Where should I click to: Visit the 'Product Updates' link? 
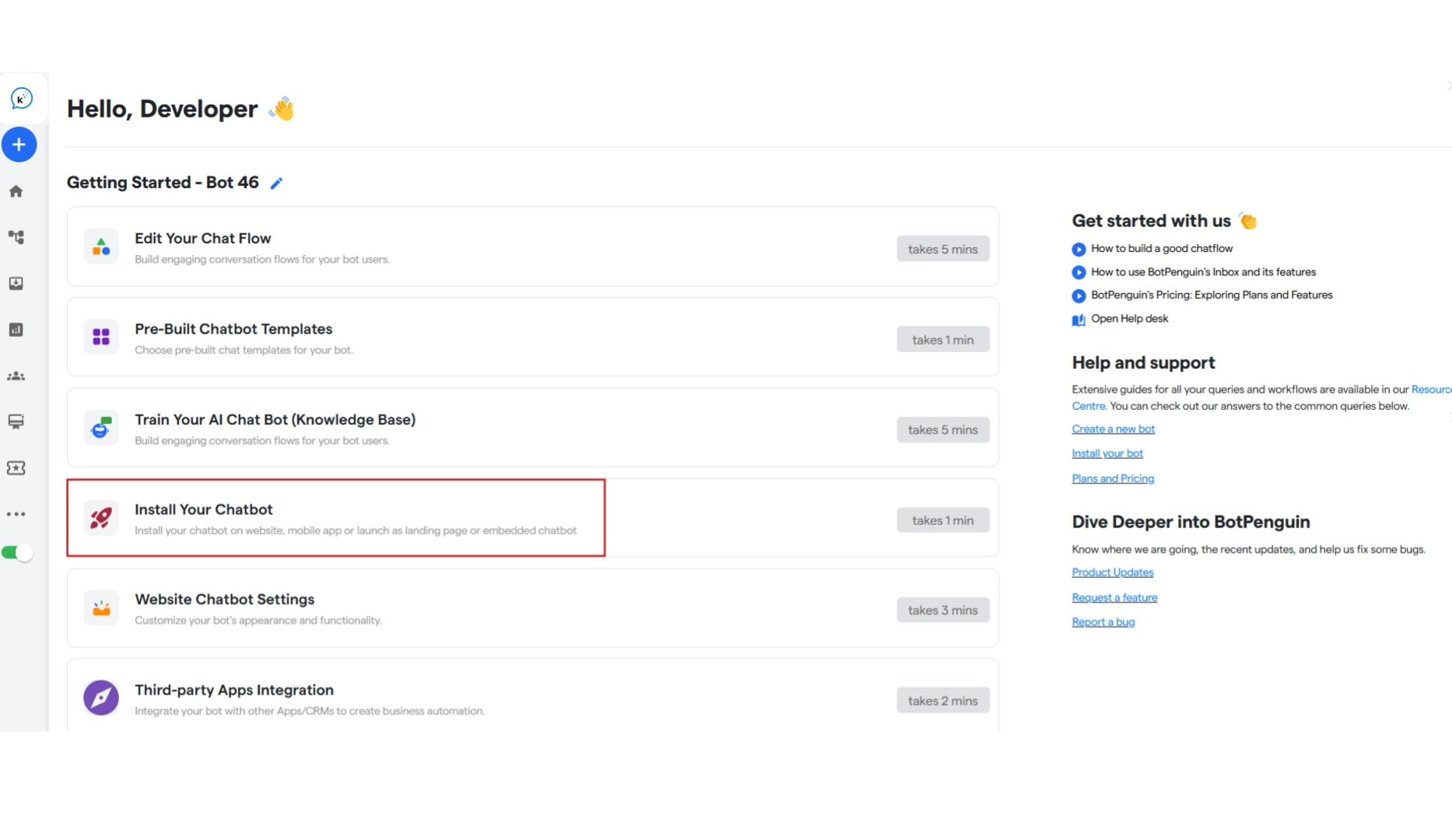(1113, 572)
